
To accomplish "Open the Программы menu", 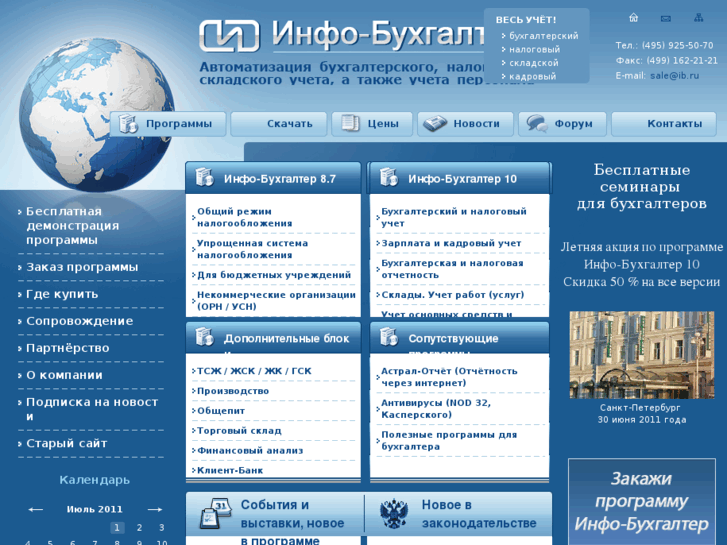I will [x=168, y=124].
